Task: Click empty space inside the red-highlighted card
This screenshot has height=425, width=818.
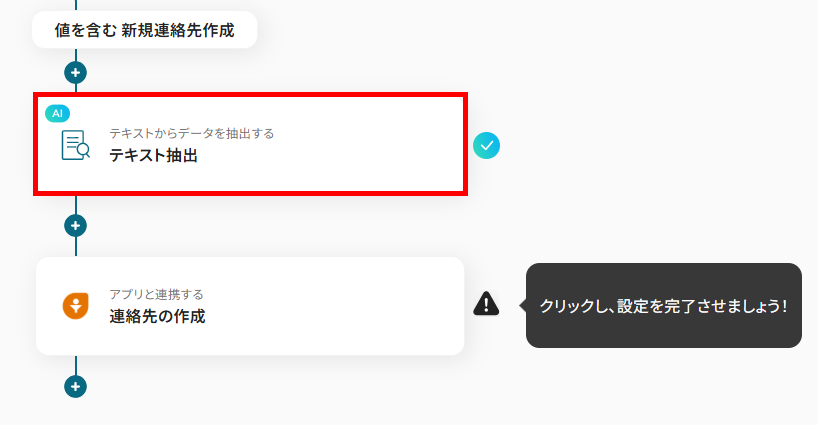Action: (x=365, y=156)
